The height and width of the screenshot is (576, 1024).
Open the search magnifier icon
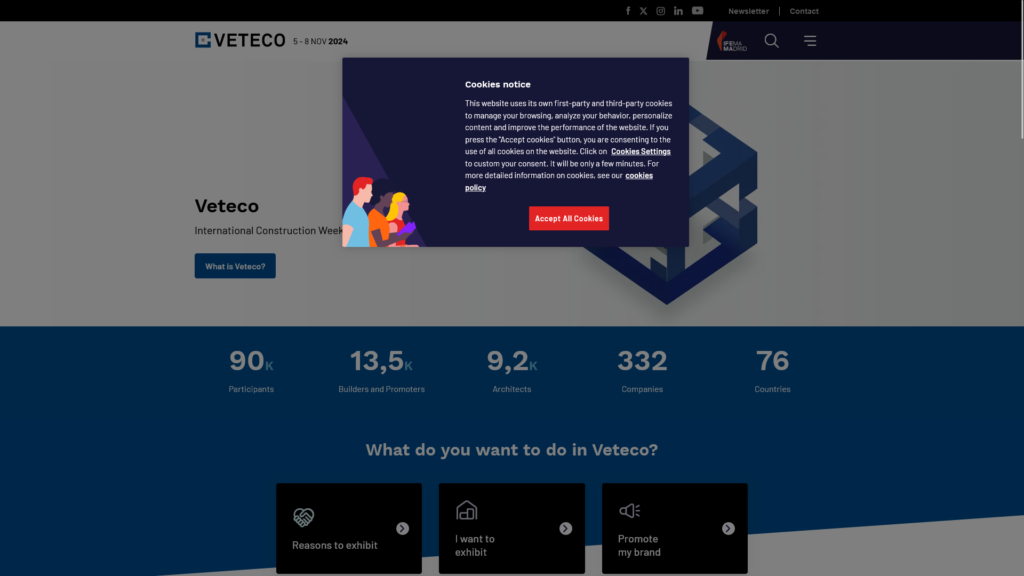tap(771, 40)
